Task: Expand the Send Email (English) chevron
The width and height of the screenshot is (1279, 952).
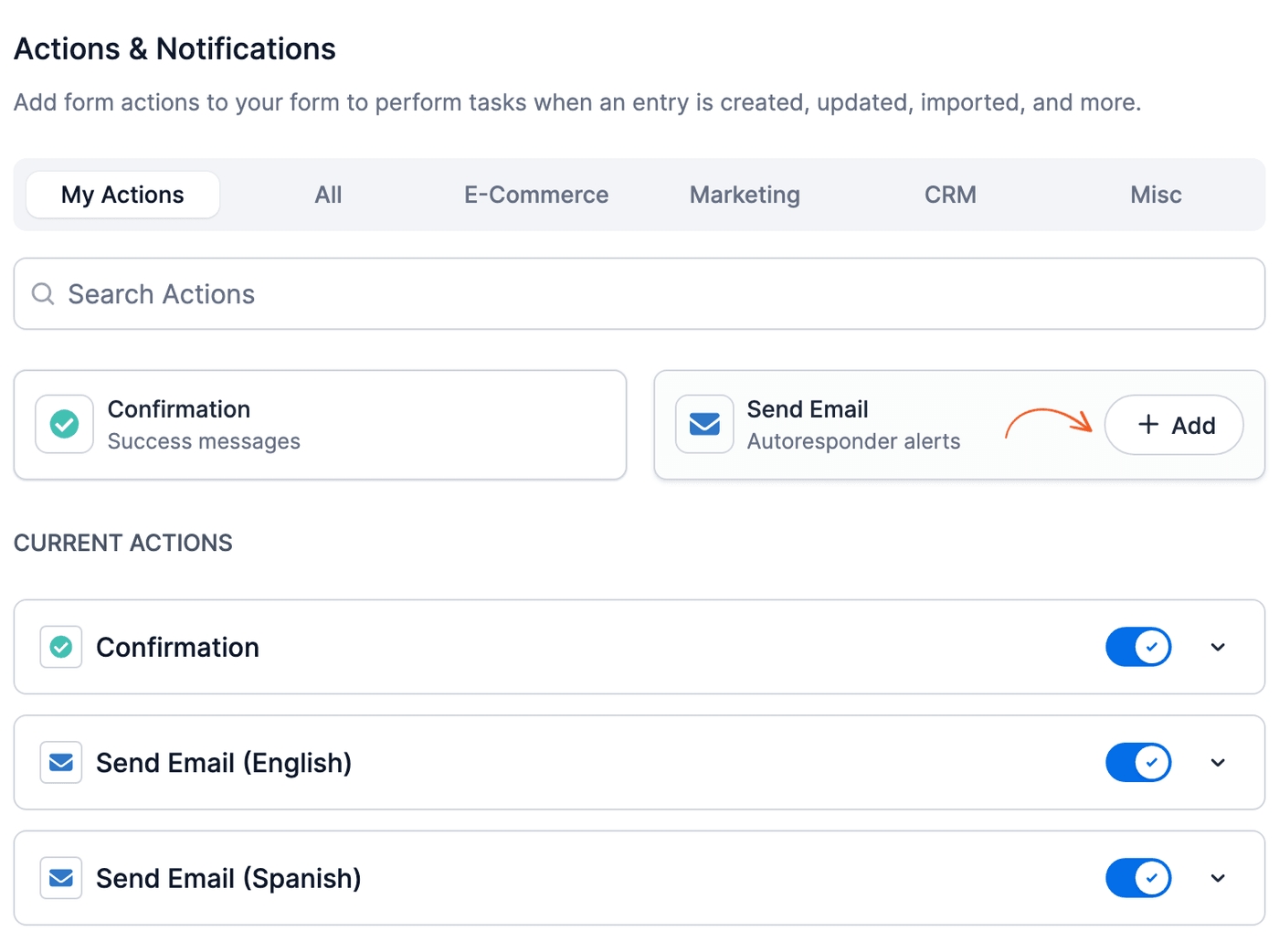Action: coord(1218,762)
